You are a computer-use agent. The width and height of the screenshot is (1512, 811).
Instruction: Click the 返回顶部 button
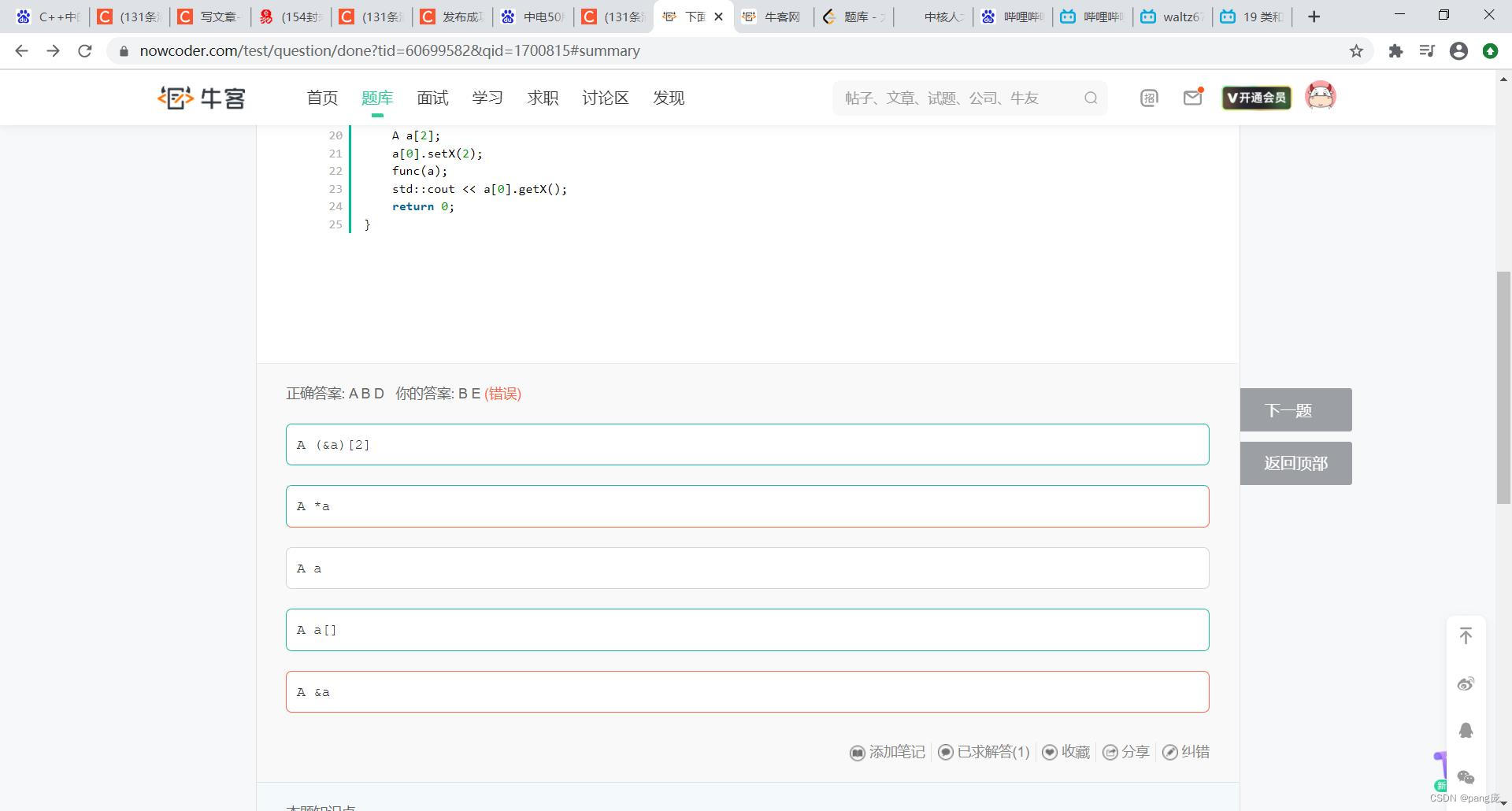pyautogui.click(x=1295, y=463)
